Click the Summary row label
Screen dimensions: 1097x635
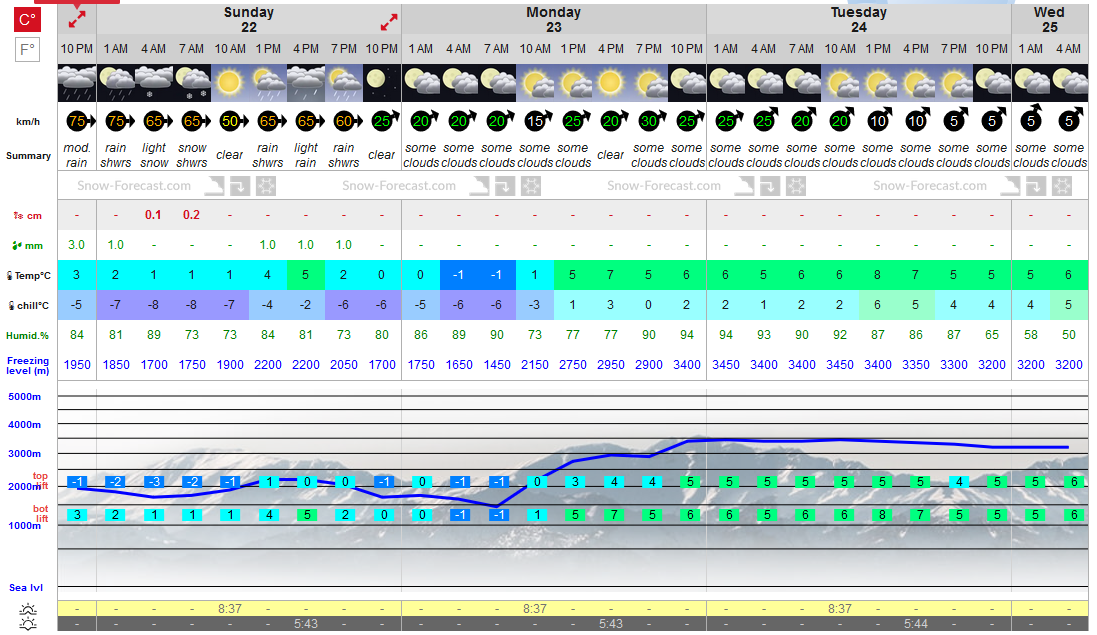(28, 155)
